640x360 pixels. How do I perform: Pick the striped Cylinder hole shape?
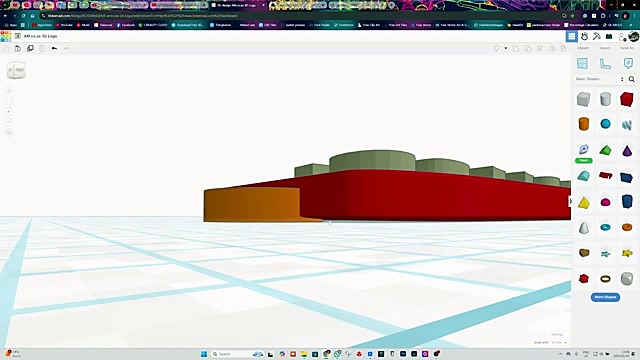click(x=605, y=99)
